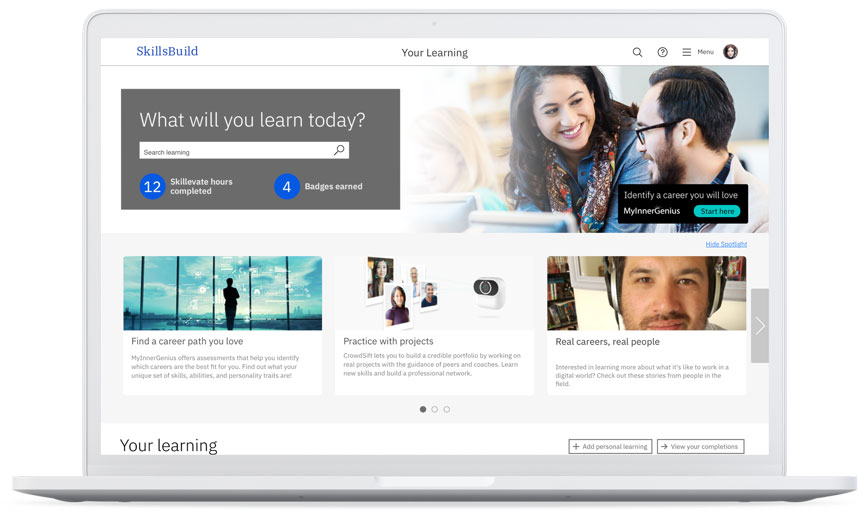Viewport: 860px width, 511px height.
Task: Click the Add personal learning button
Action: pyautogui.click(x=610, y=446)
